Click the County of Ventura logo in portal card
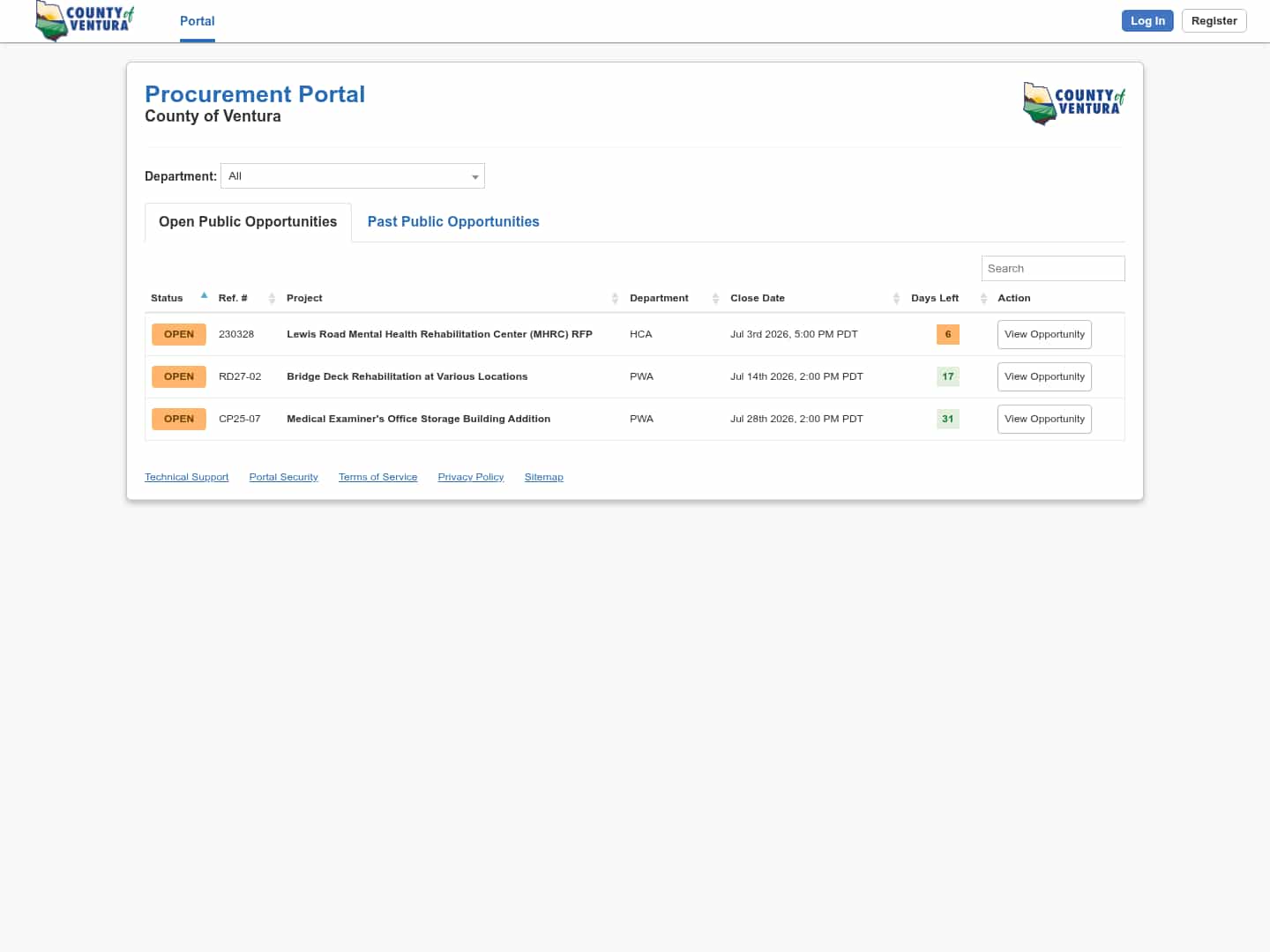 pyautogui.click(x=1074, y=103)
